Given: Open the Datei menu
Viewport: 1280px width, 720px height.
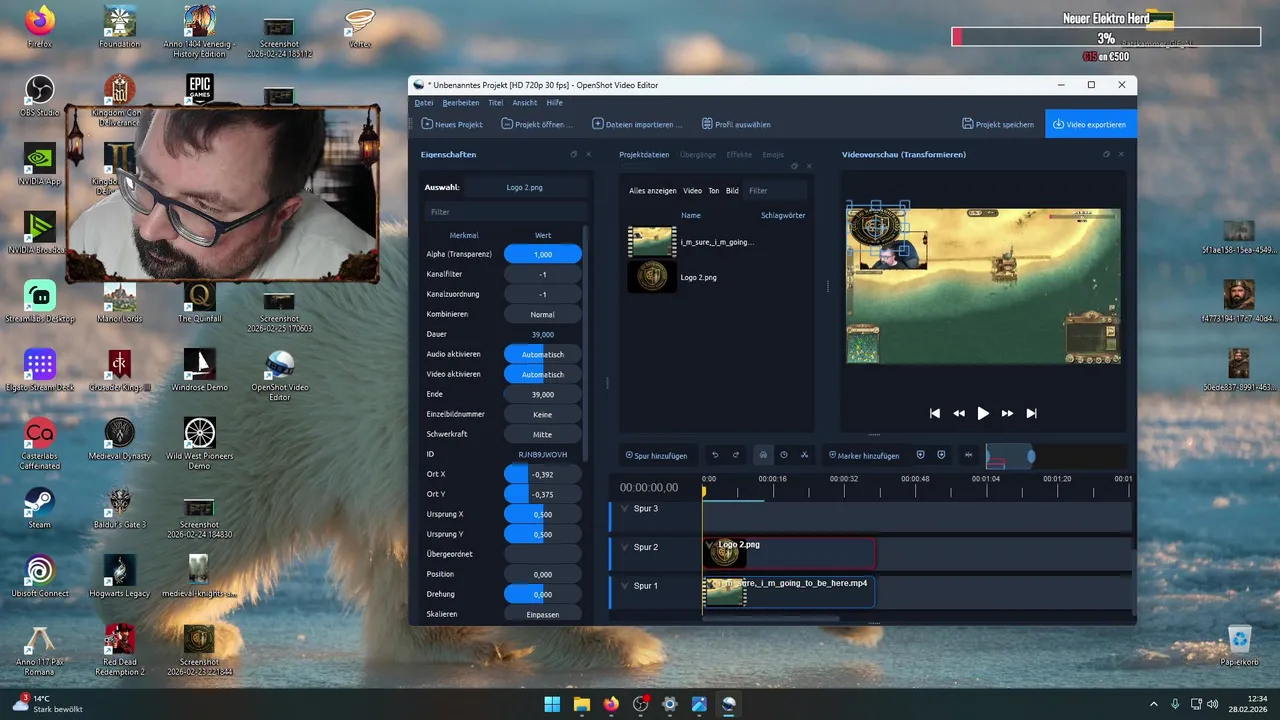Looking at the screenshot, I should (424, 103).
